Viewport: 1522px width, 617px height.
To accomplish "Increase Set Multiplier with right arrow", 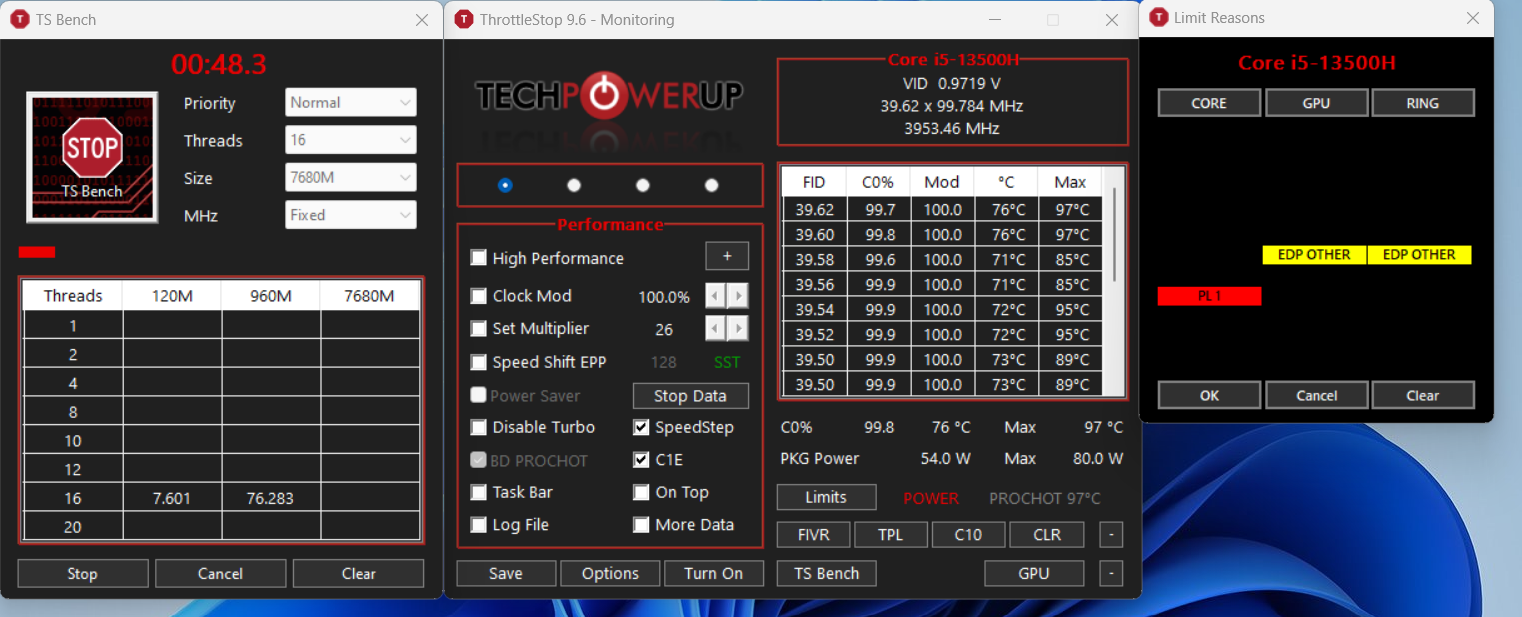I will point(738,328).
